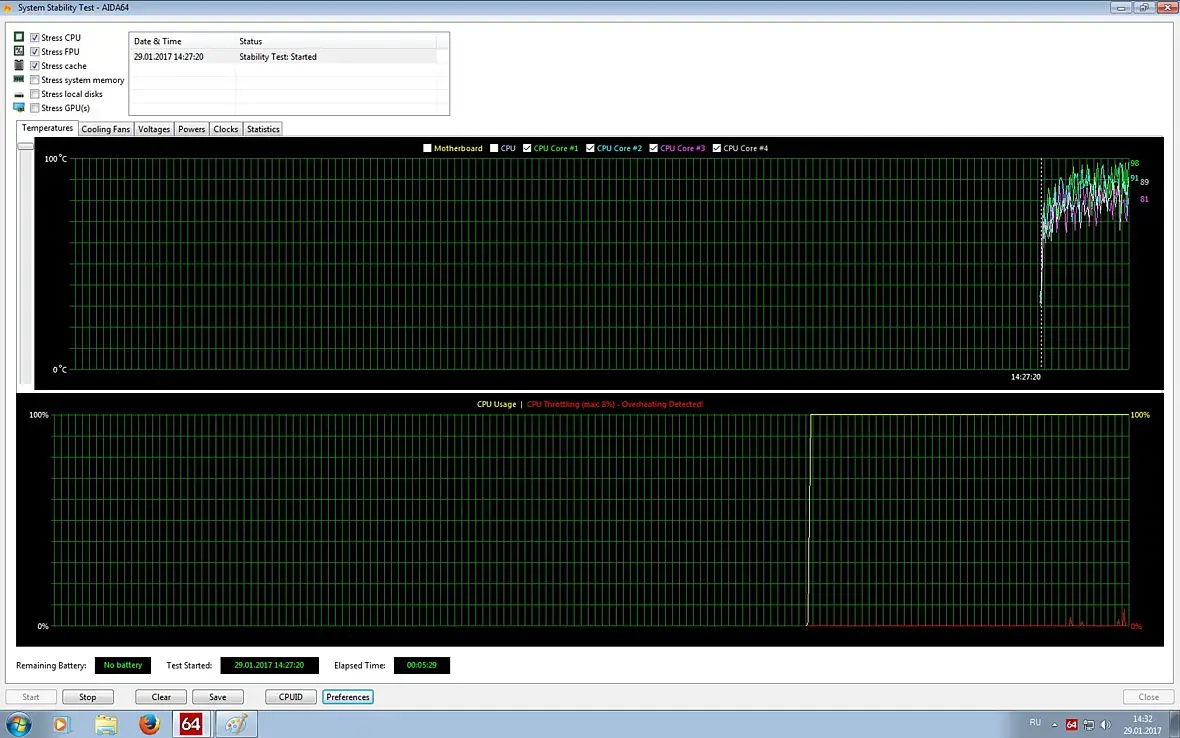The image size is (1180, 738).
Task: Click the No battery indicator
Action: (123, 665)
